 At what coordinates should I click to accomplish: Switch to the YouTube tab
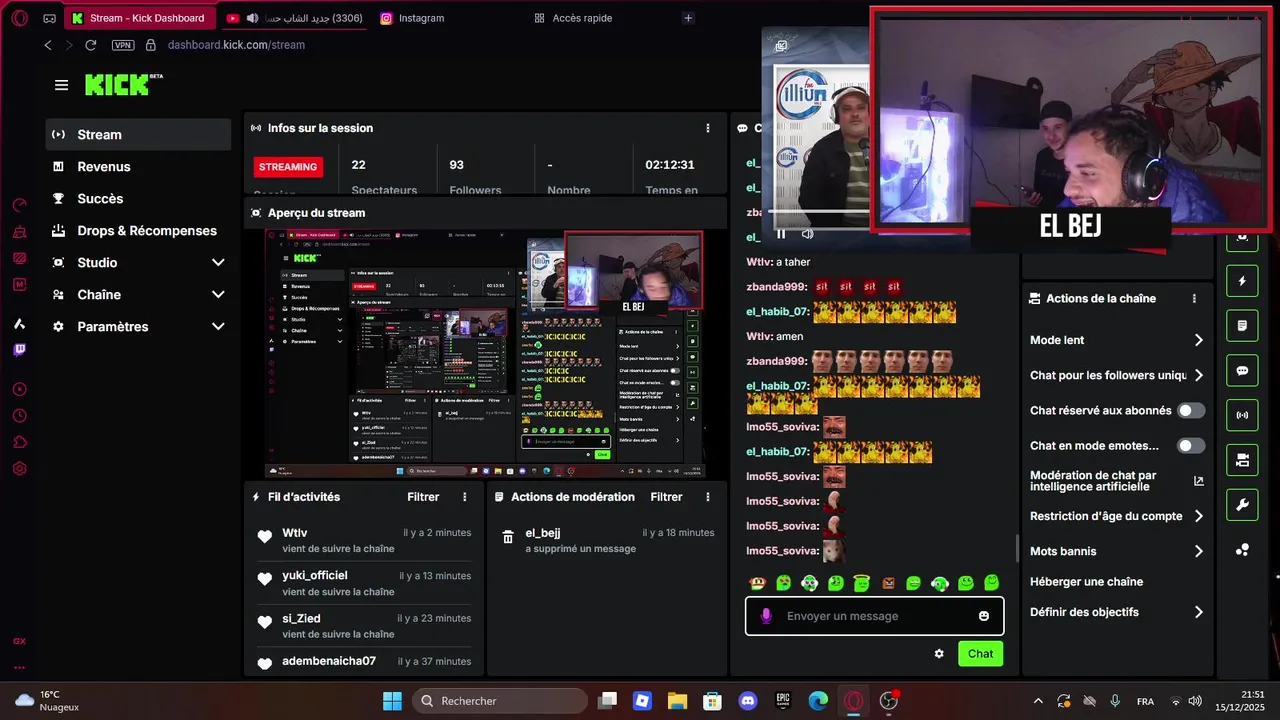click(295, 18)
